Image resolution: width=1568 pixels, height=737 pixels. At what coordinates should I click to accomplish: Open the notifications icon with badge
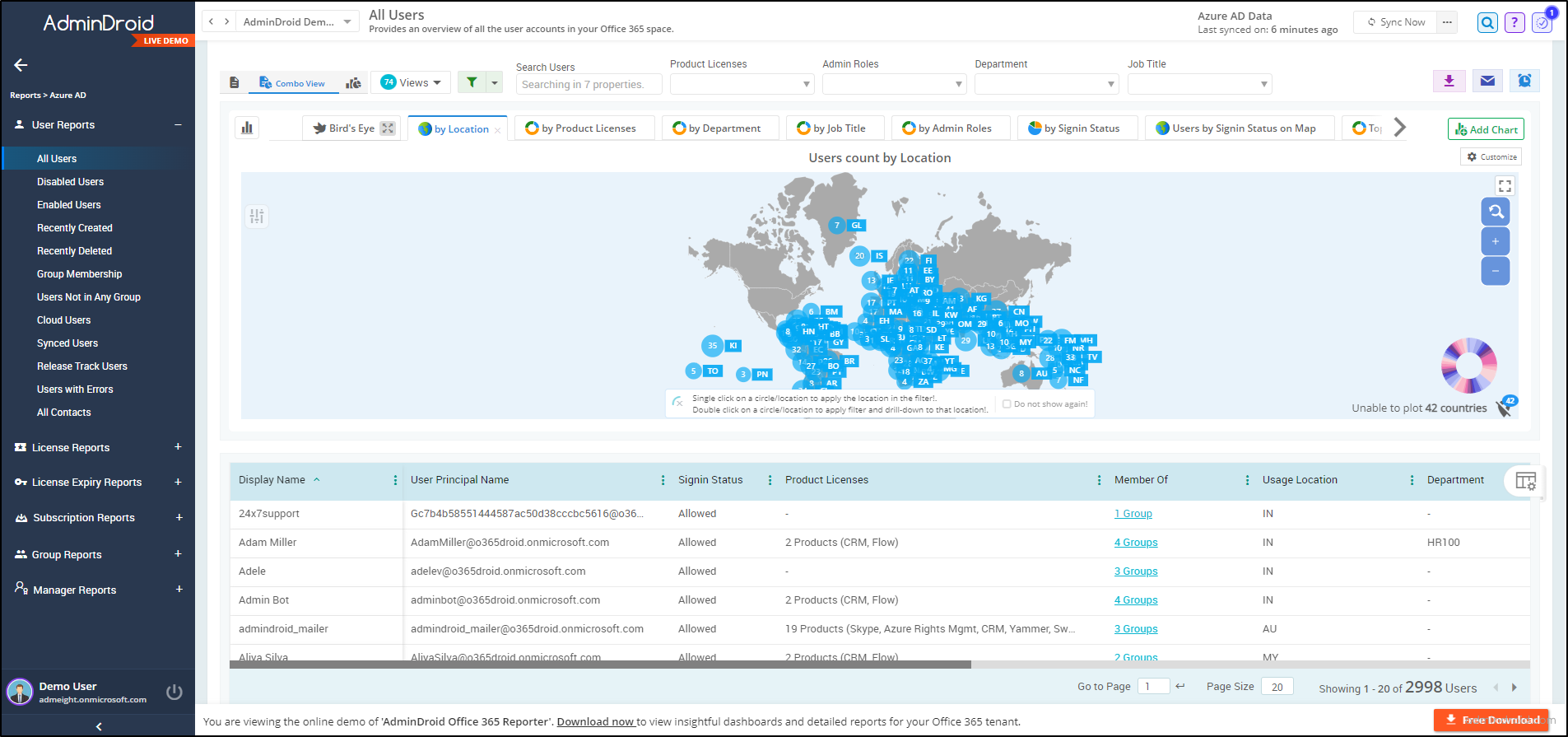[x=1542, y=23]
